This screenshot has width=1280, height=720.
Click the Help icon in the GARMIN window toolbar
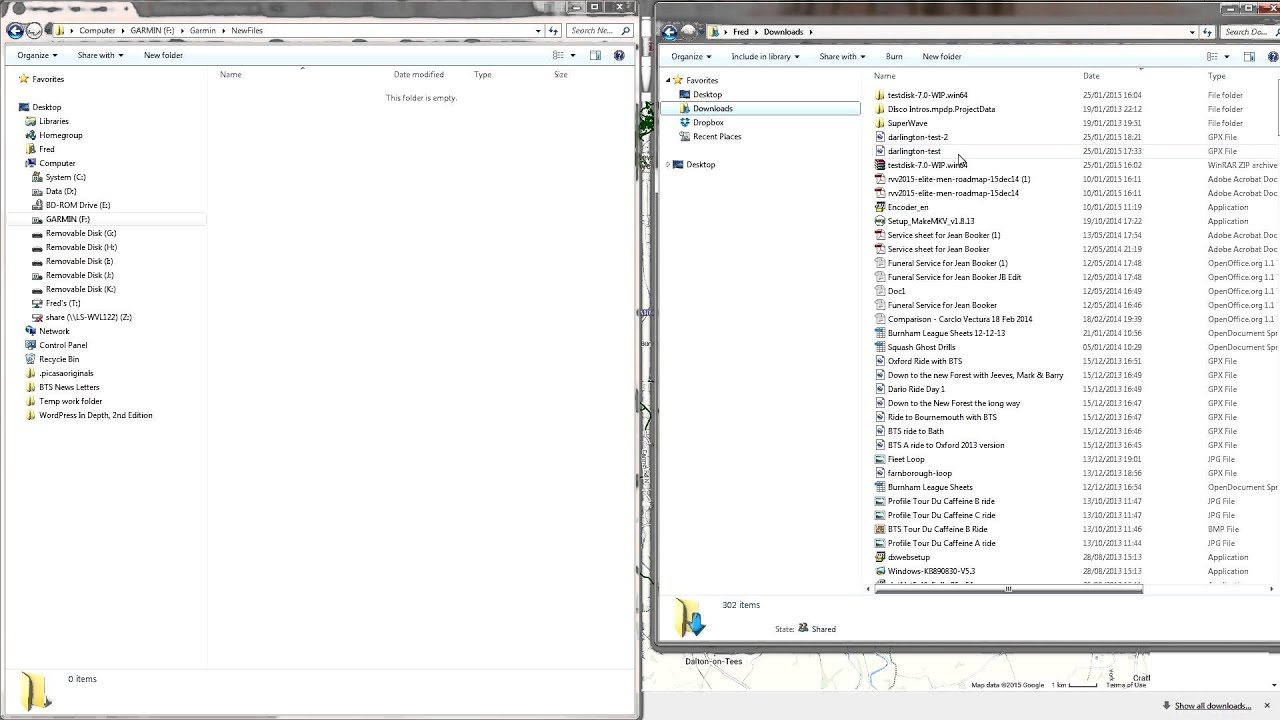[x=619, y=55]
